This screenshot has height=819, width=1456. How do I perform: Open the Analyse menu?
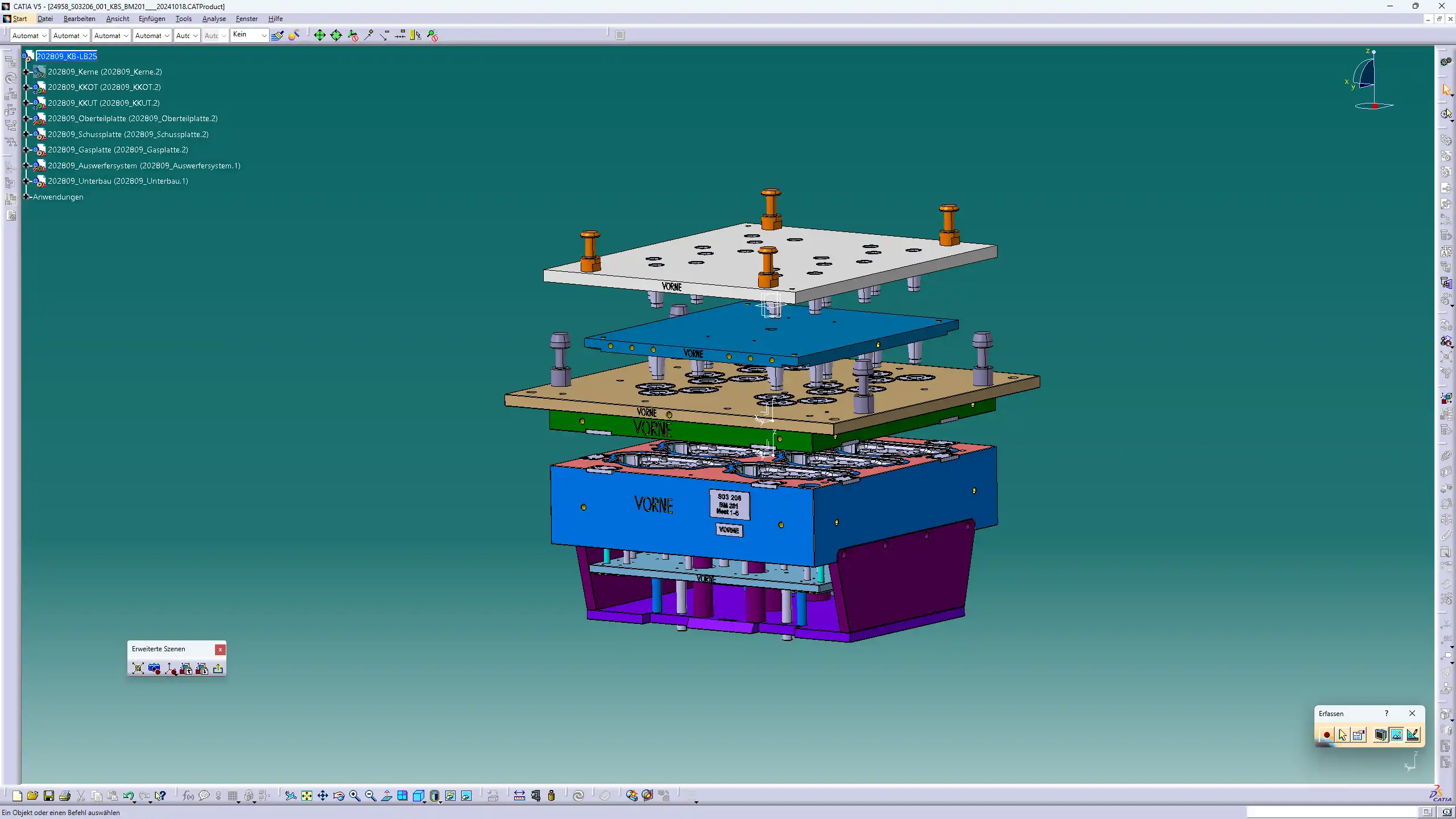click(x=214, y=19)
